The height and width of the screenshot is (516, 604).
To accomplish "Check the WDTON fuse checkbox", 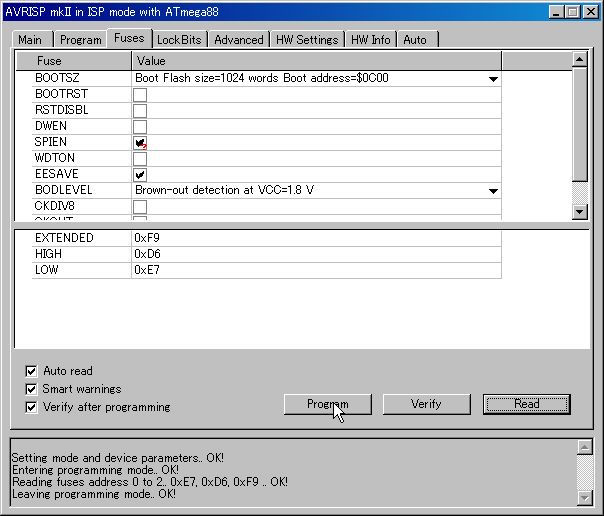I will pos(140,159).
